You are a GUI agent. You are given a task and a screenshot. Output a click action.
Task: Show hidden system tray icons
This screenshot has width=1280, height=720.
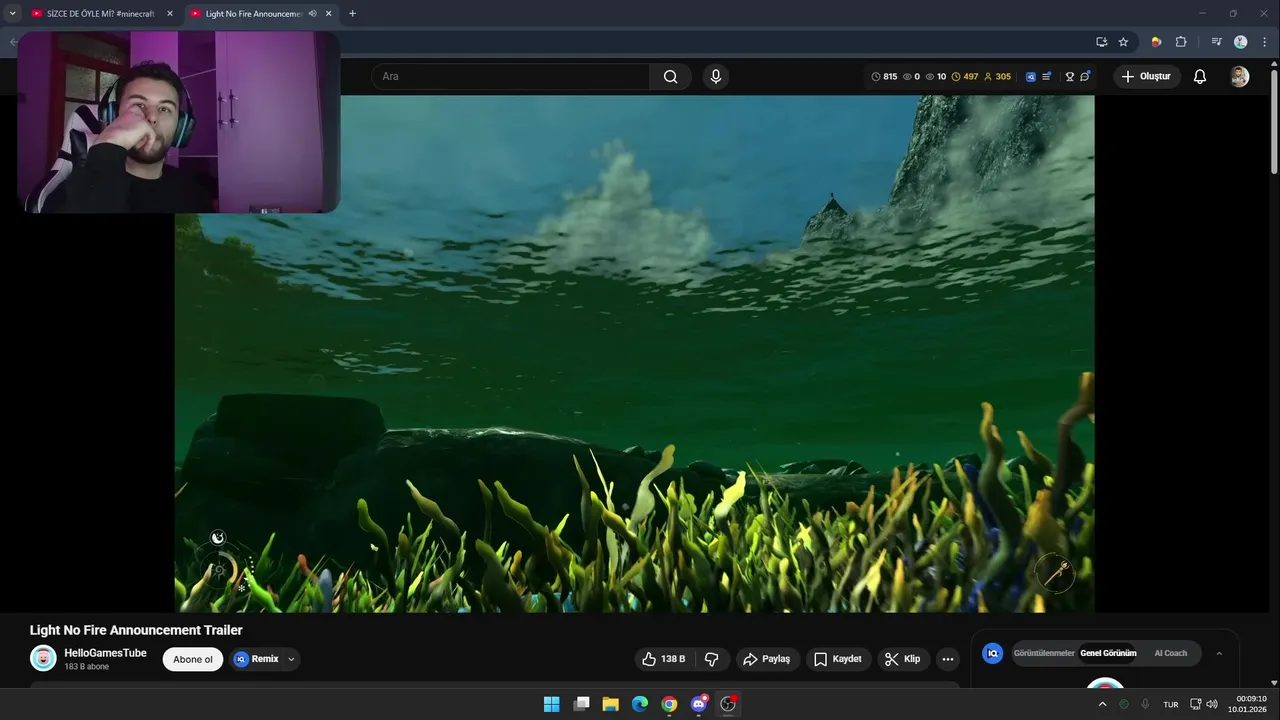tap(1102, 704)
